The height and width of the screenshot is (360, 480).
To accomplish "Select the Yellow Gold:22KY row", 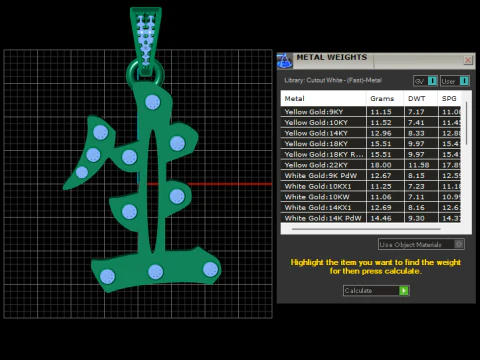I will (x=371, y=165).
